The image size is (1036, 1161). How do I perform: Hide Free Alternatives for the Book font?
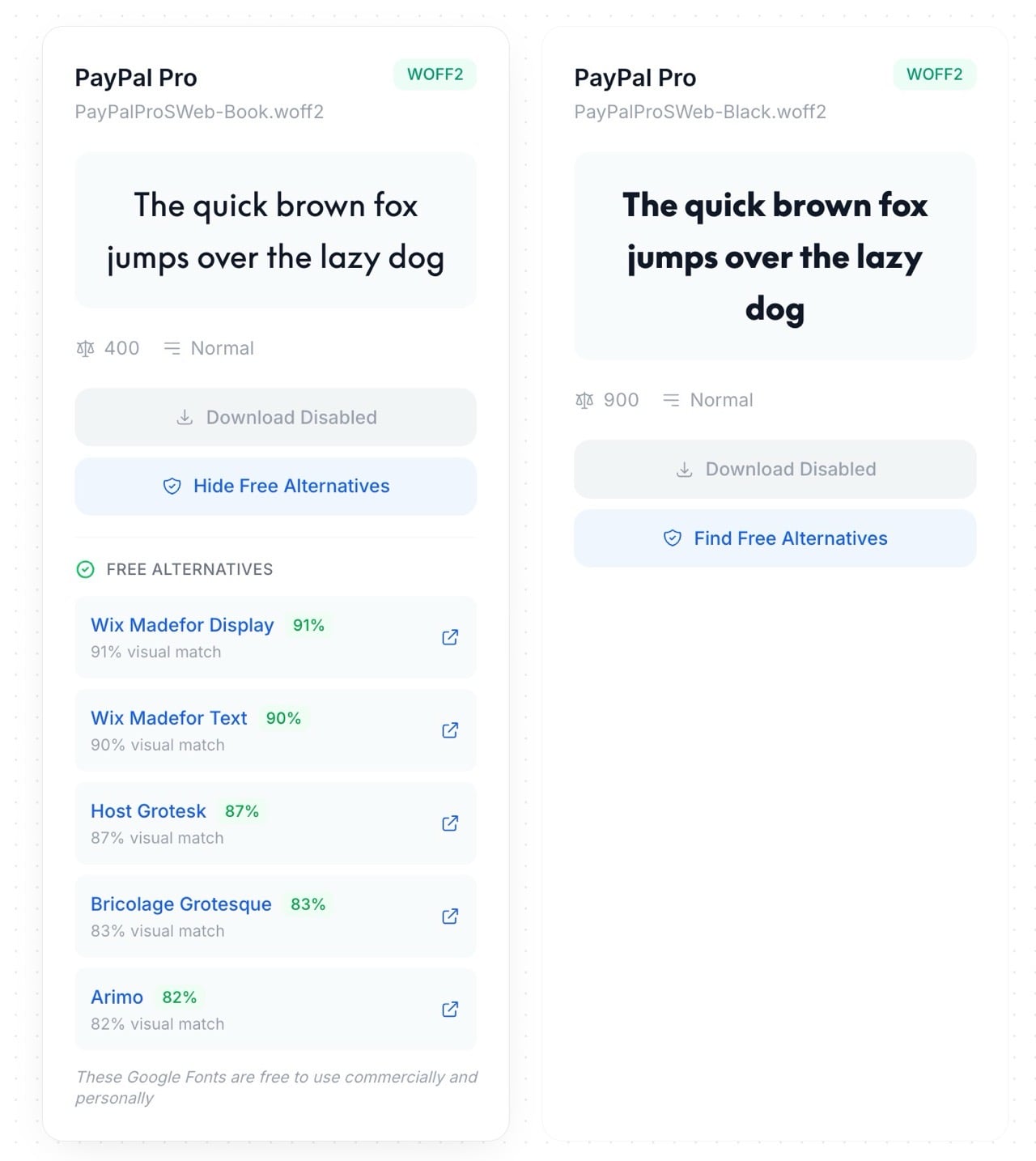(x=275, y=486)
